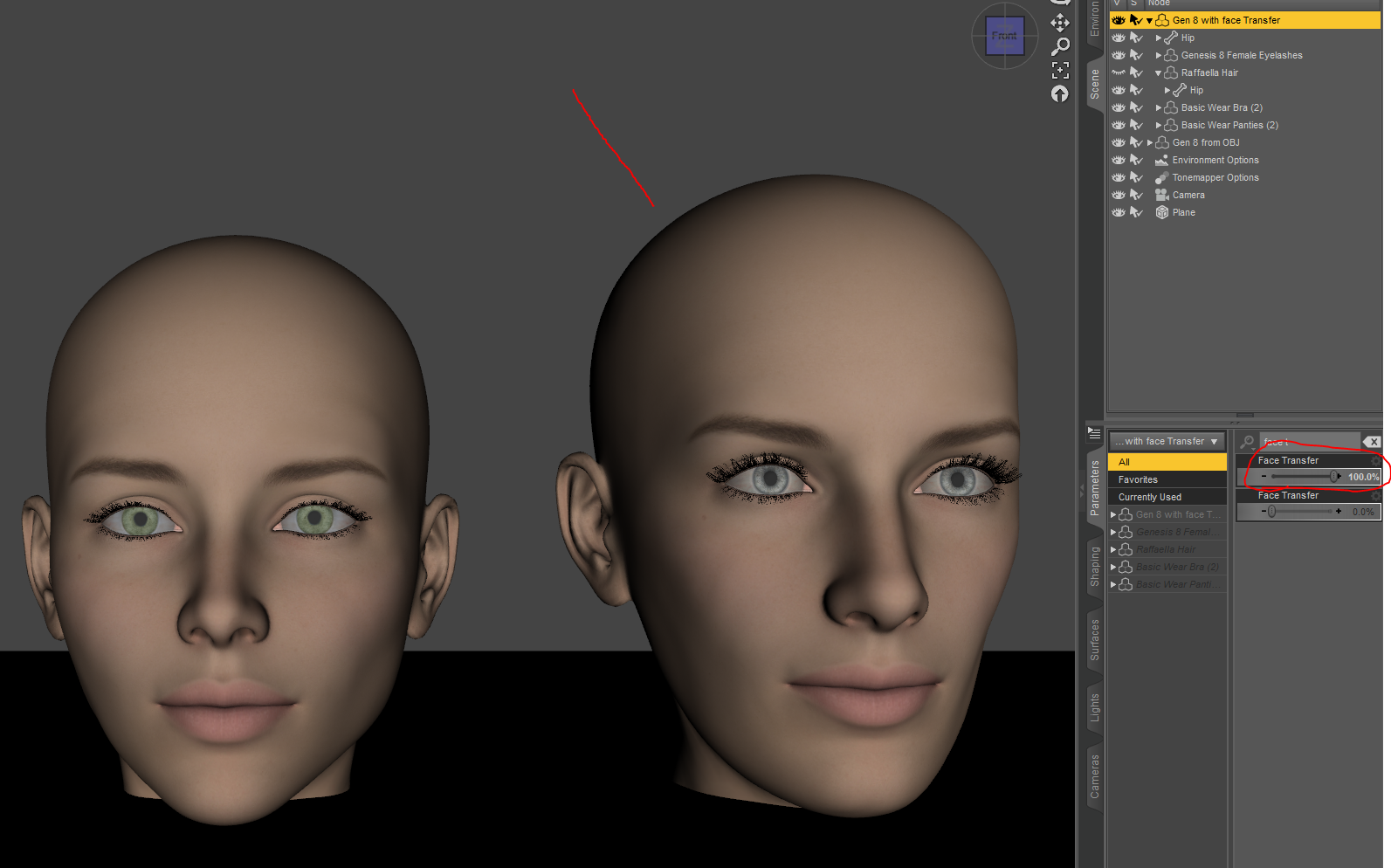The height and width of the screenshot is (868, 1391).
Task: Toggle selectability arrow for the Camera row
Action: (1136, 195)
